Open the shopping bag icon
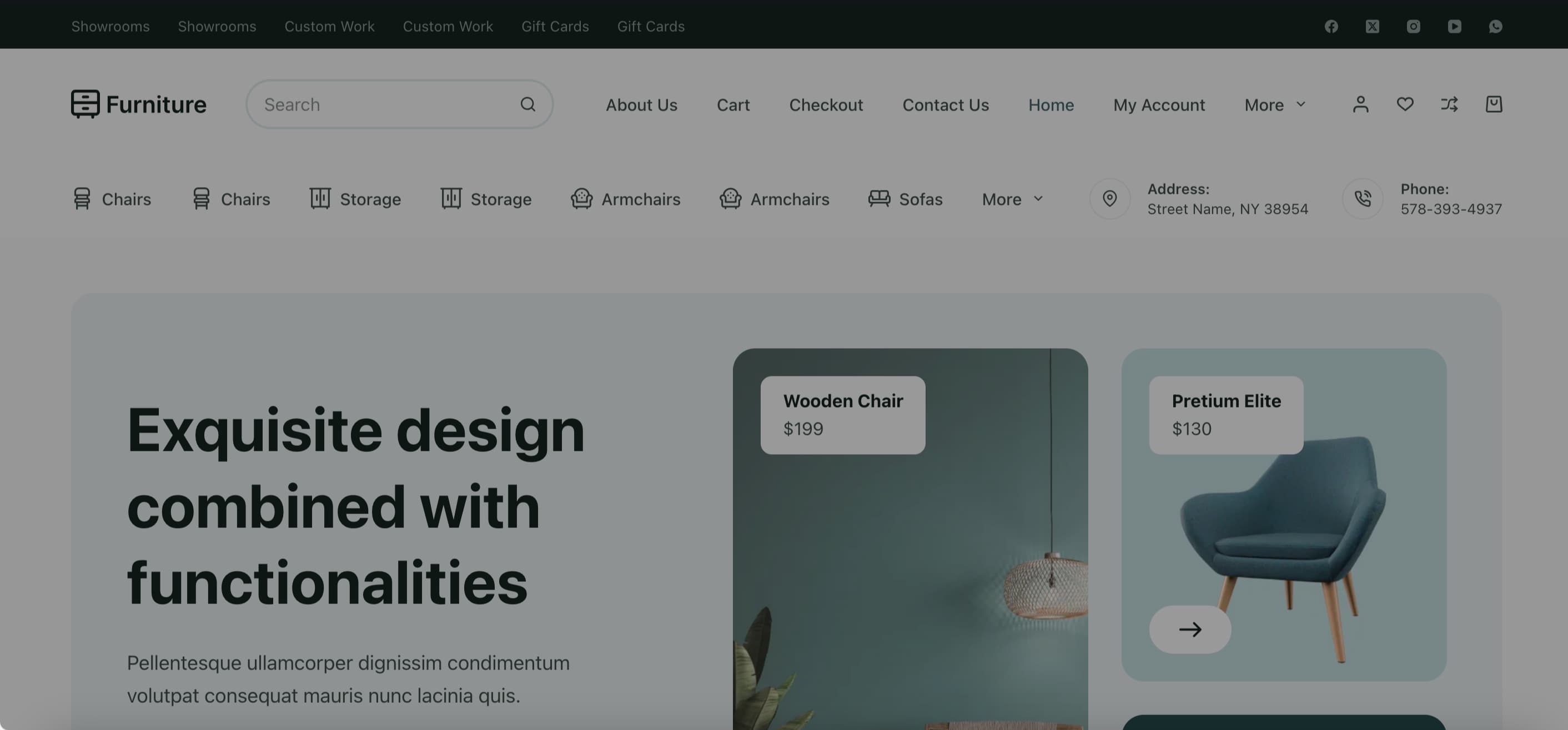Viewport: 1568px width, 730px height. tap(1494, 104)
